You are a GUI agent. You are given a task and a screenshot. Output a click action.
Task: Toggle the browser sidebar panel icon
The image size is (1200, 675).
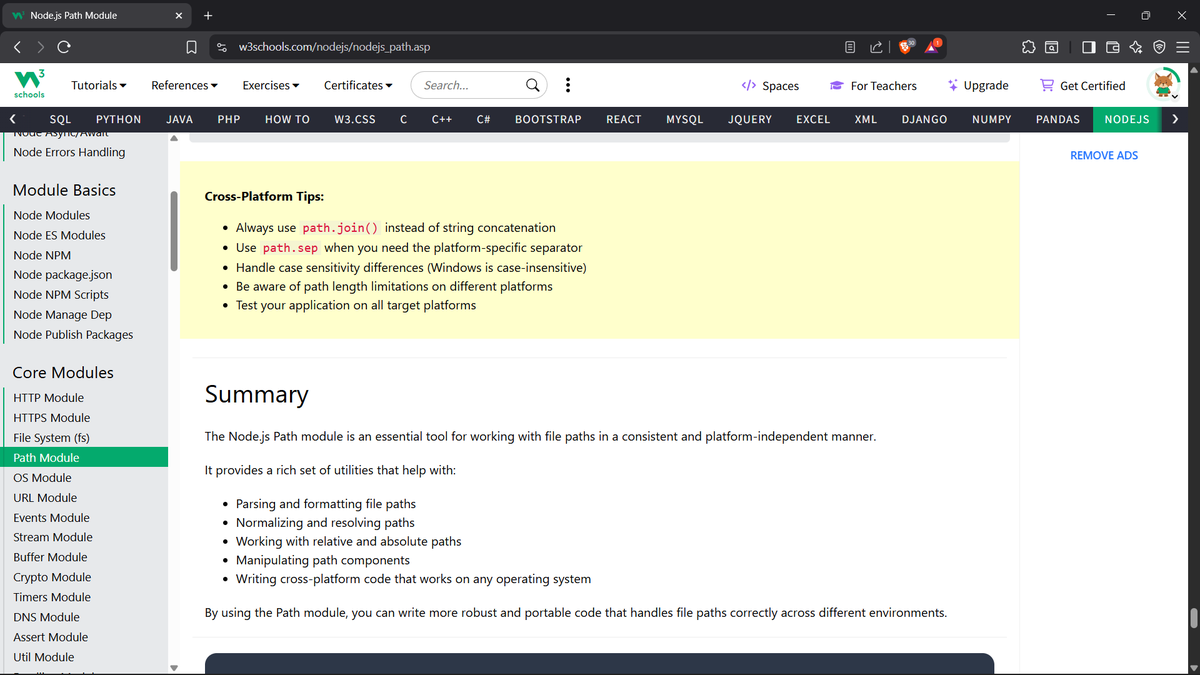[1088, 46]
